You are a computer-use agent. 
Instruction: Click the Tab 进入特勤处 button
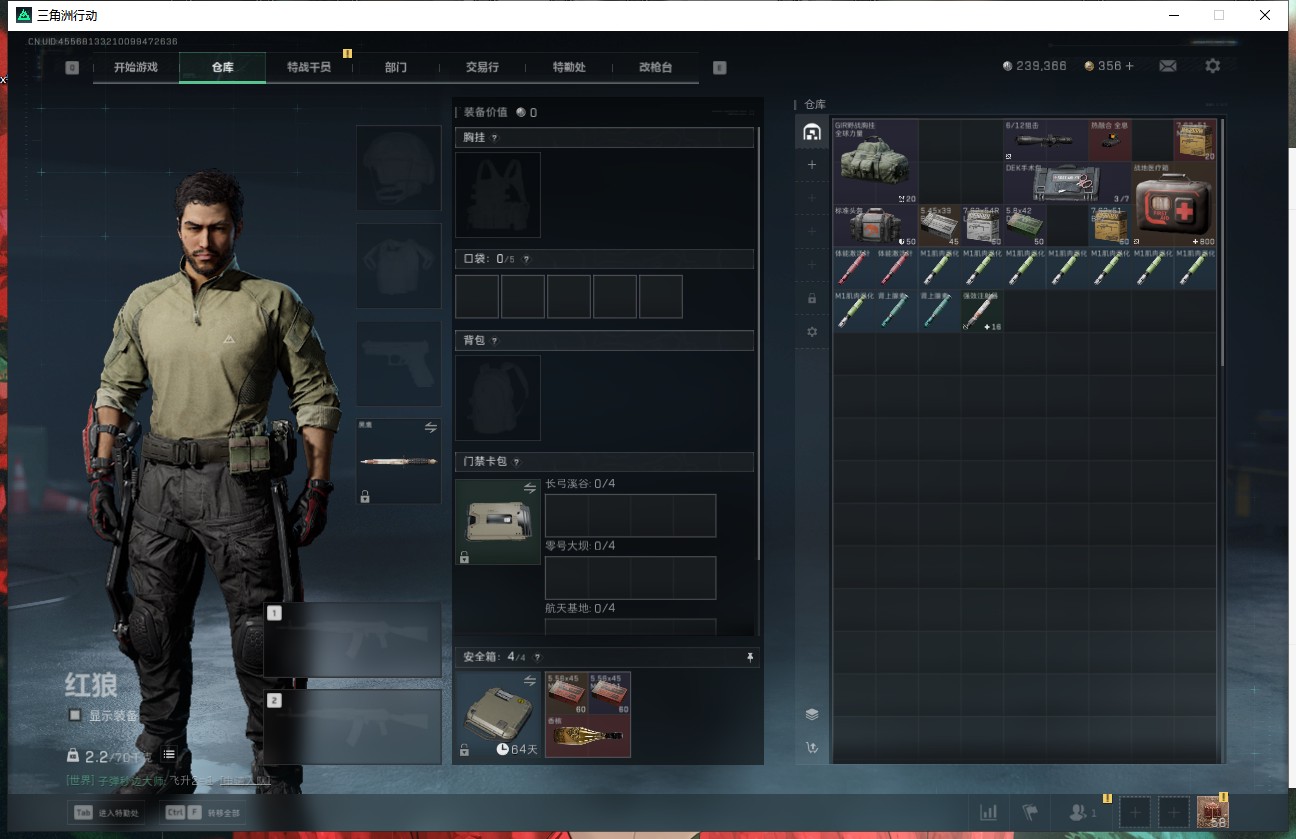(105, 813)
